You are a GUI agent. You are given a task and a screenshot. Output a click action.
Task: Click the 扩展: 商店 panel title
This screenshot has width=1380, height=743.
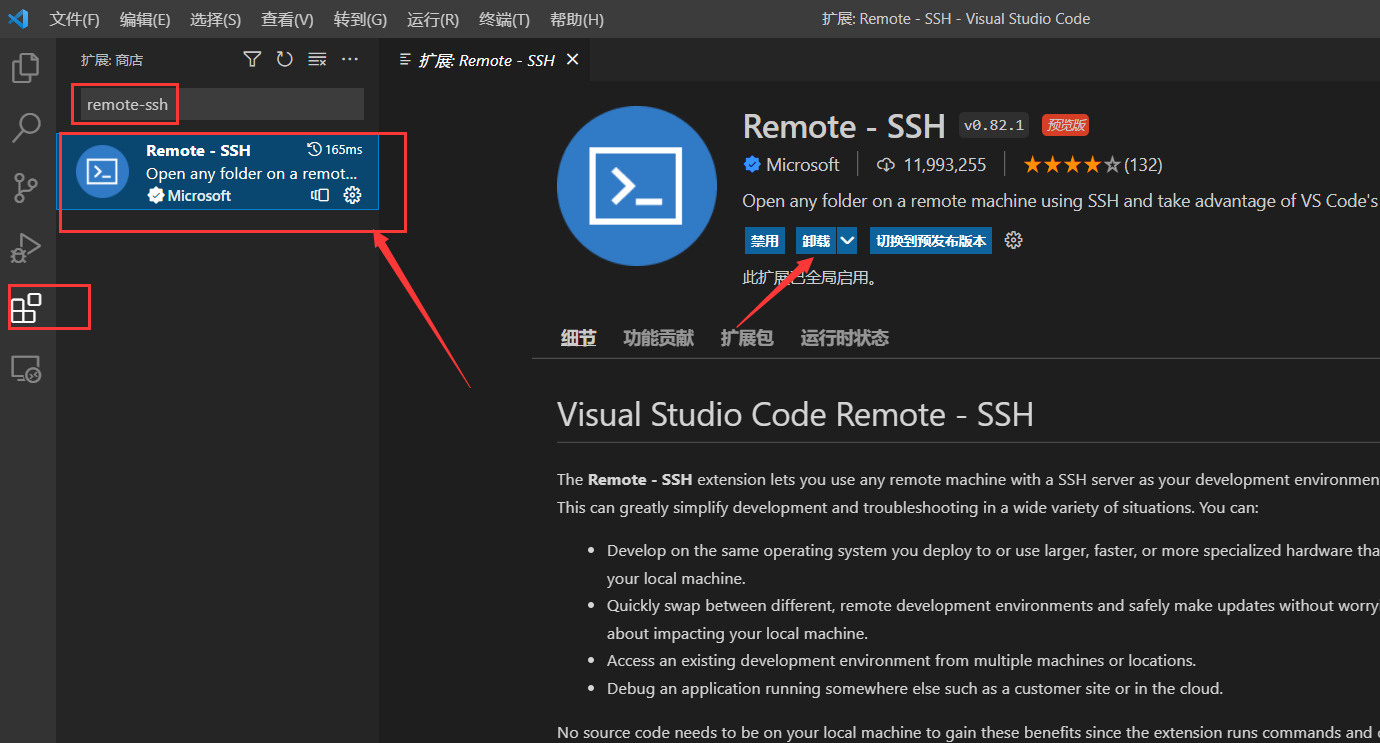coord(112,60)
